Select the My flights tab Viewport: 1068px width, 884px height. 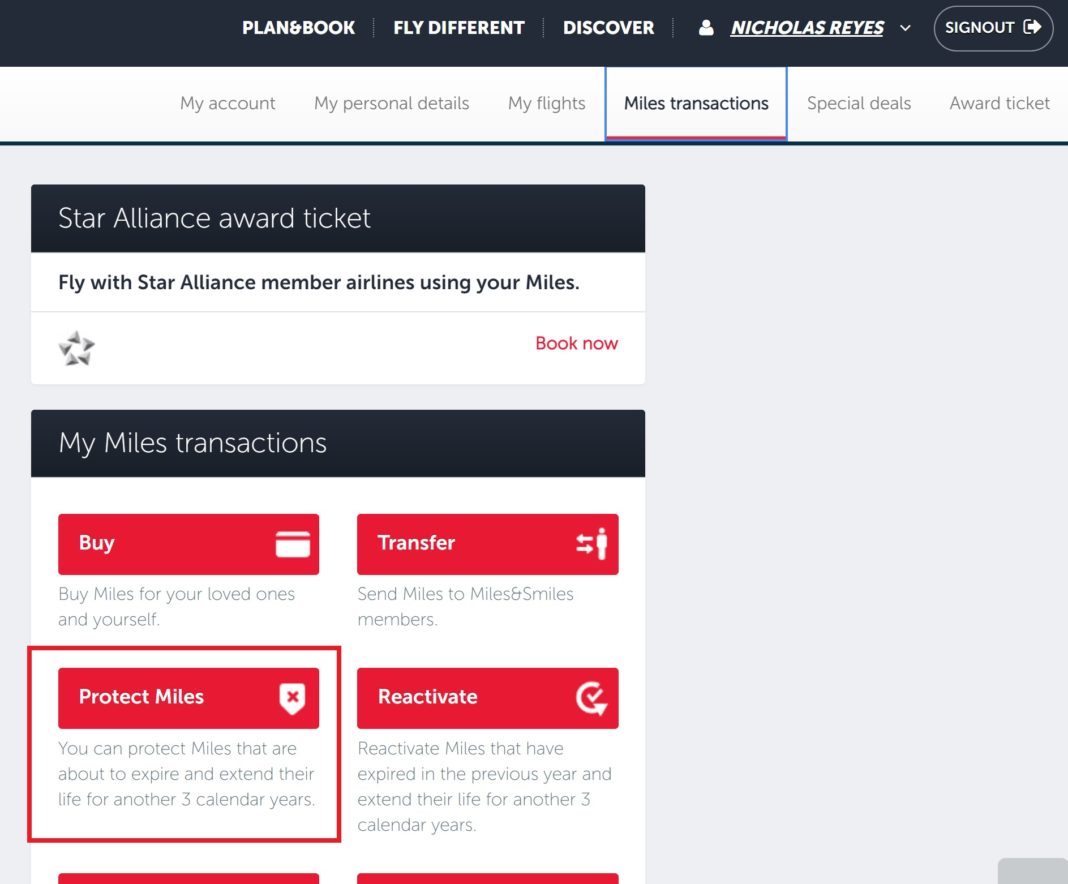[546, 103]
